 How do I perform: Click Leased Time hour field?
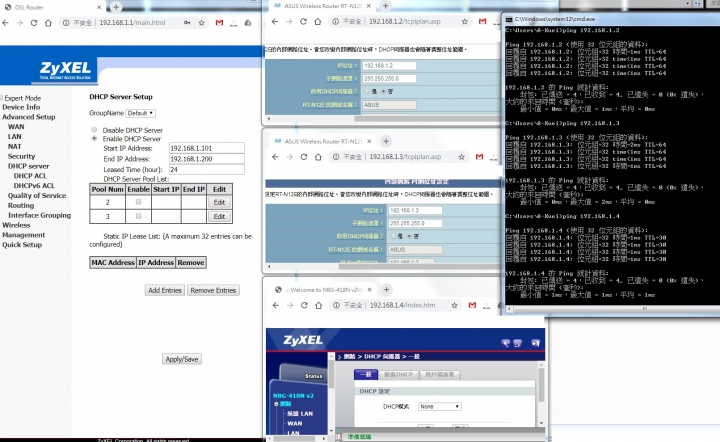(x=207, y=169)
